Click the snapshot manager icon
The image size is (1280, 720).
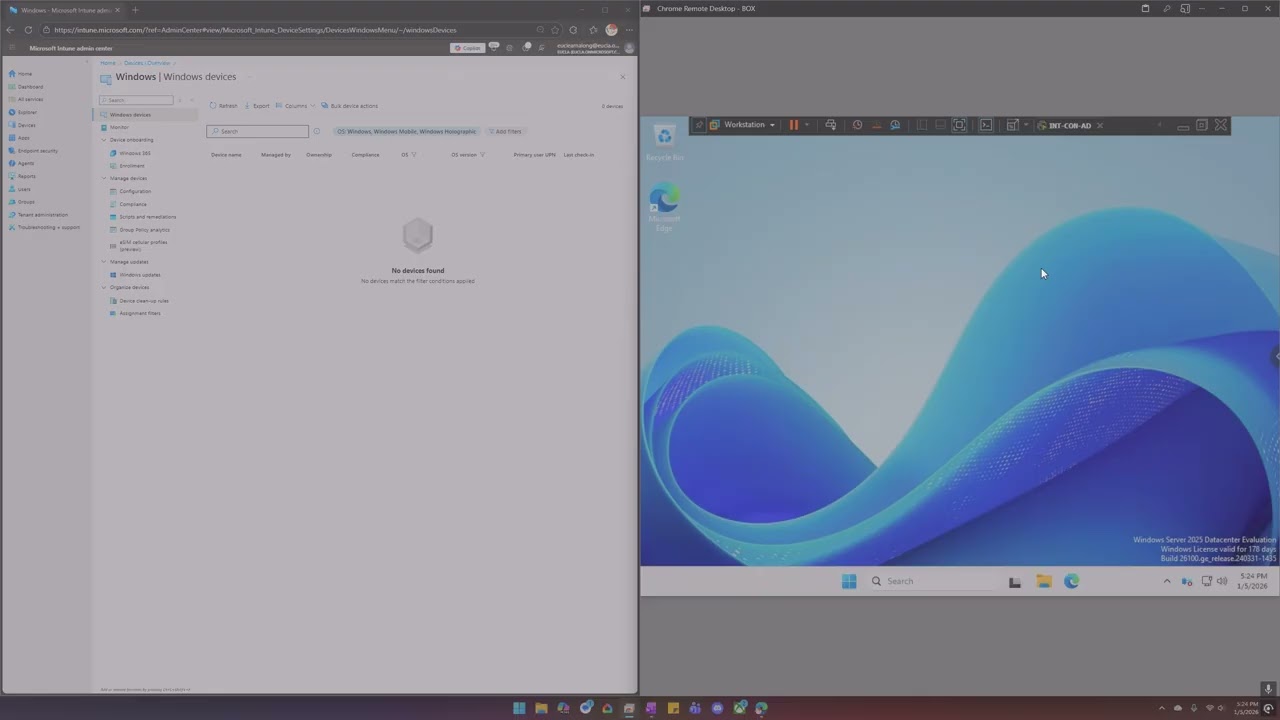coord(895,125)
